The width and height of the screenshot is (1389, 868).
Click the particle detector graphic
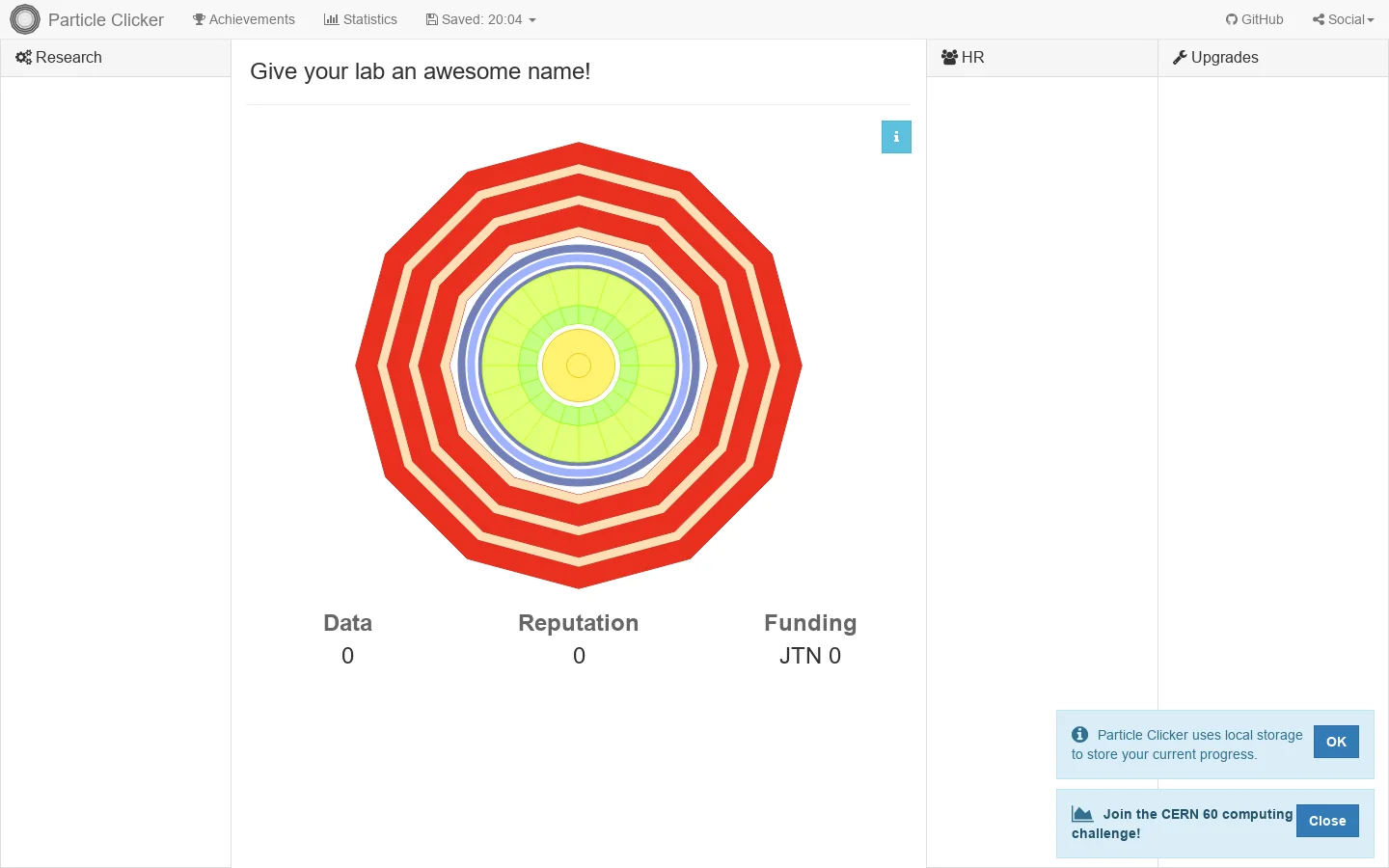pos(579,366)
